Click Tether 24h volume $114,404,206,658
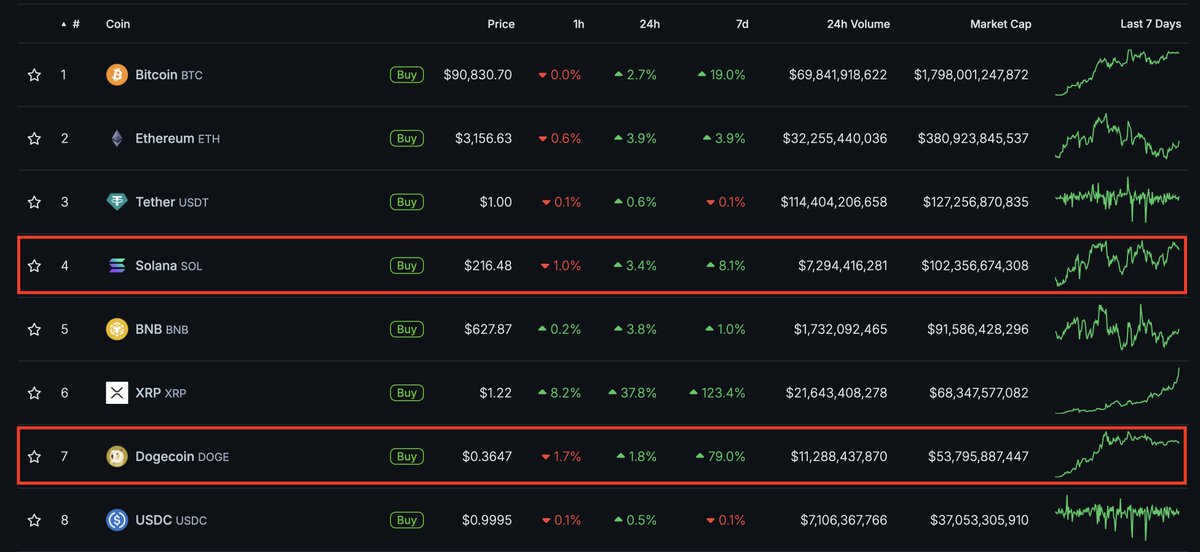1200x552 pixels. tap(834, 202)
